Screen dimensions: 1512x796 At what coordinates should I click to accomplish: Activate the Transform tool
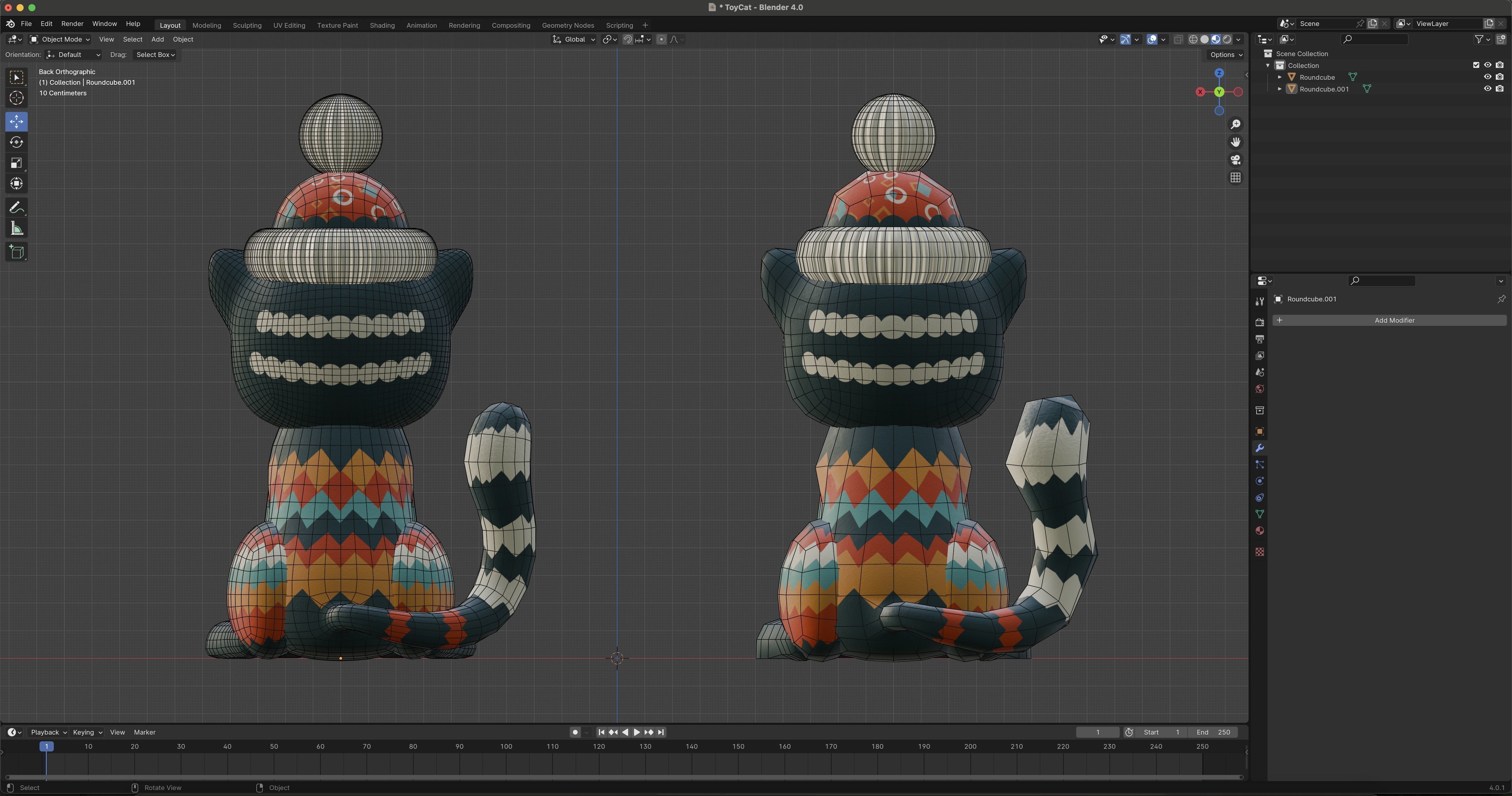(x=17, y=183)
